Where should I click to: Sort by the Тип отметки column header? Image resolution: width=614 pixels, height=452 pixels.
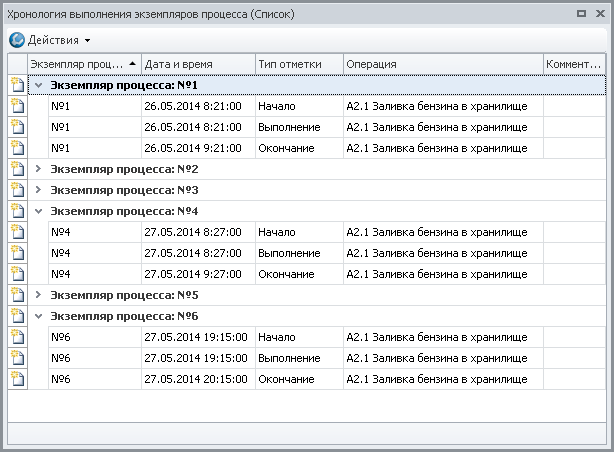point(298,64)
